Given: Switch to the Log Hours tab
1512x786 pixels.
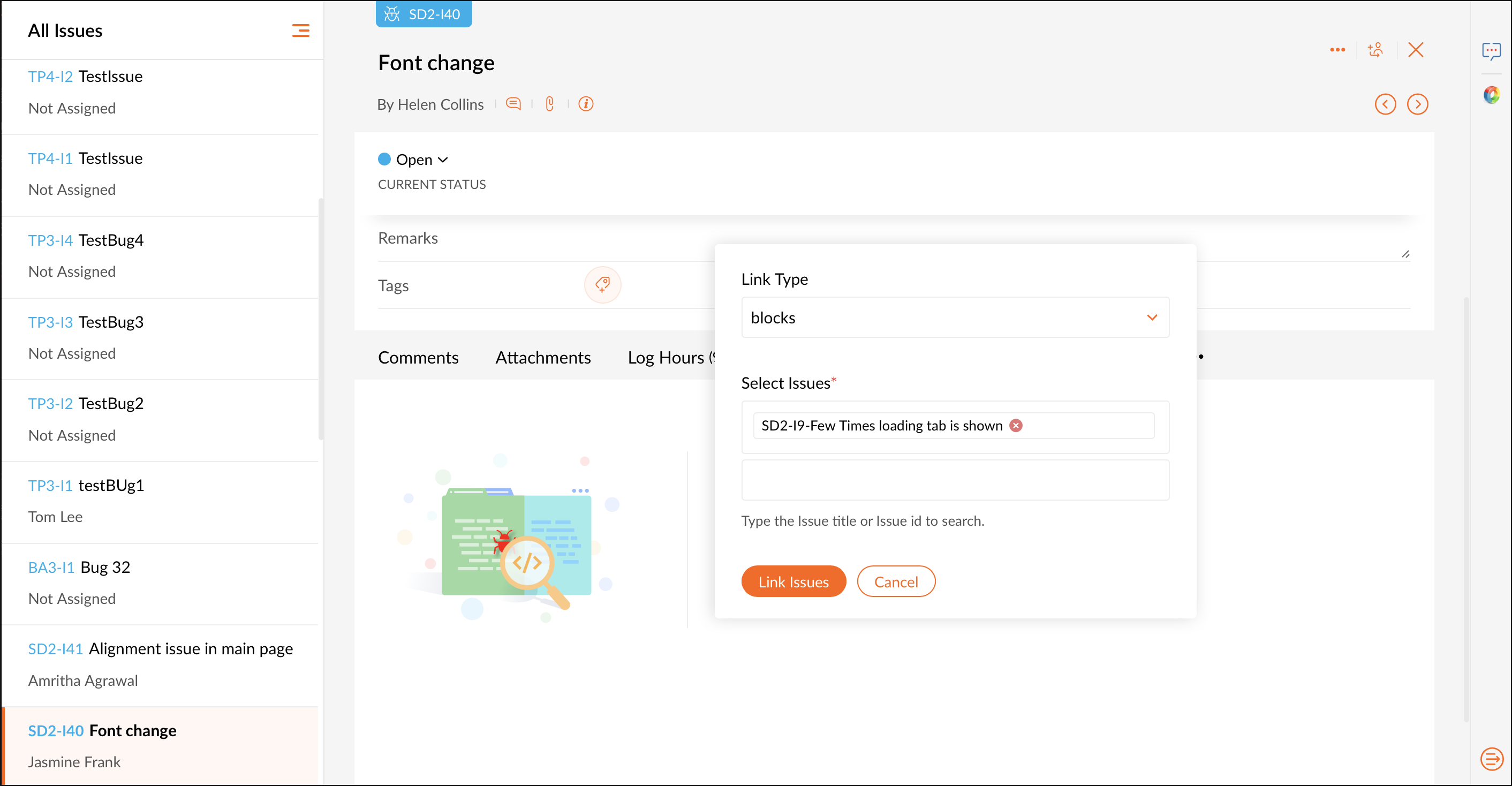Looking at the screenshot, I should coord(671,358).
